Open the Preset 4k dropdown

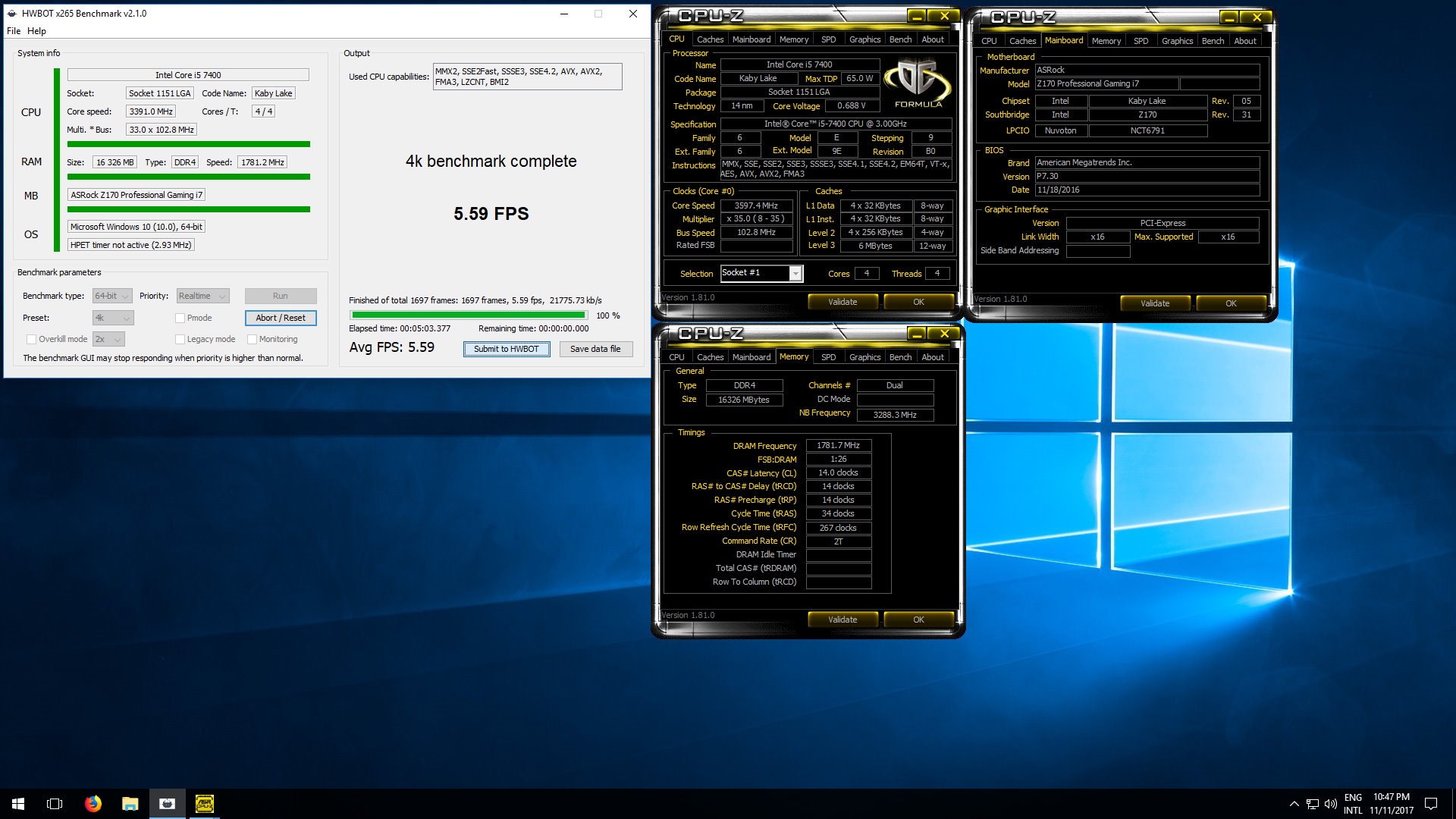pos(113,318)
